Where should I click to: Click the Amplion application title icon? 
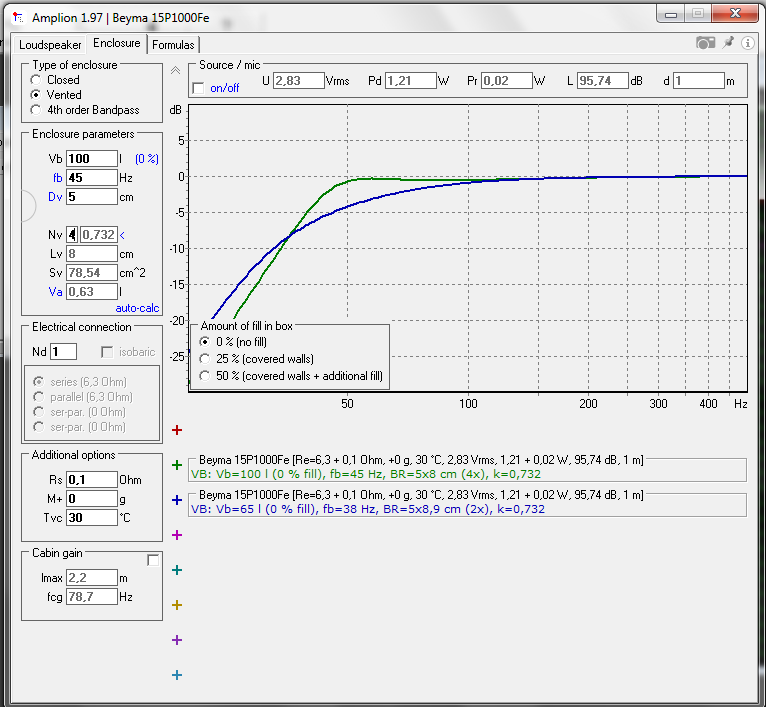coord(19,18)
